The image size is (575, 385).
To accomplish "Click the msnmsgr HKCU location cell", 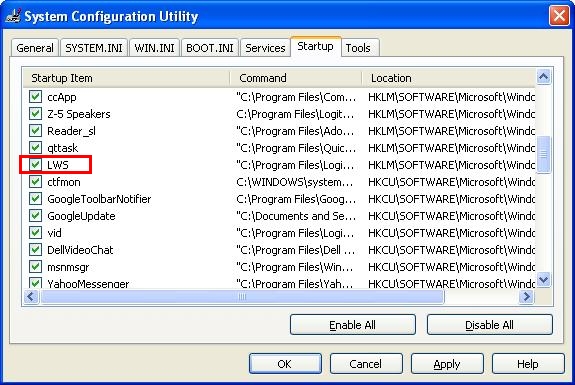I will pyautogui.click(x=451, y=267).
